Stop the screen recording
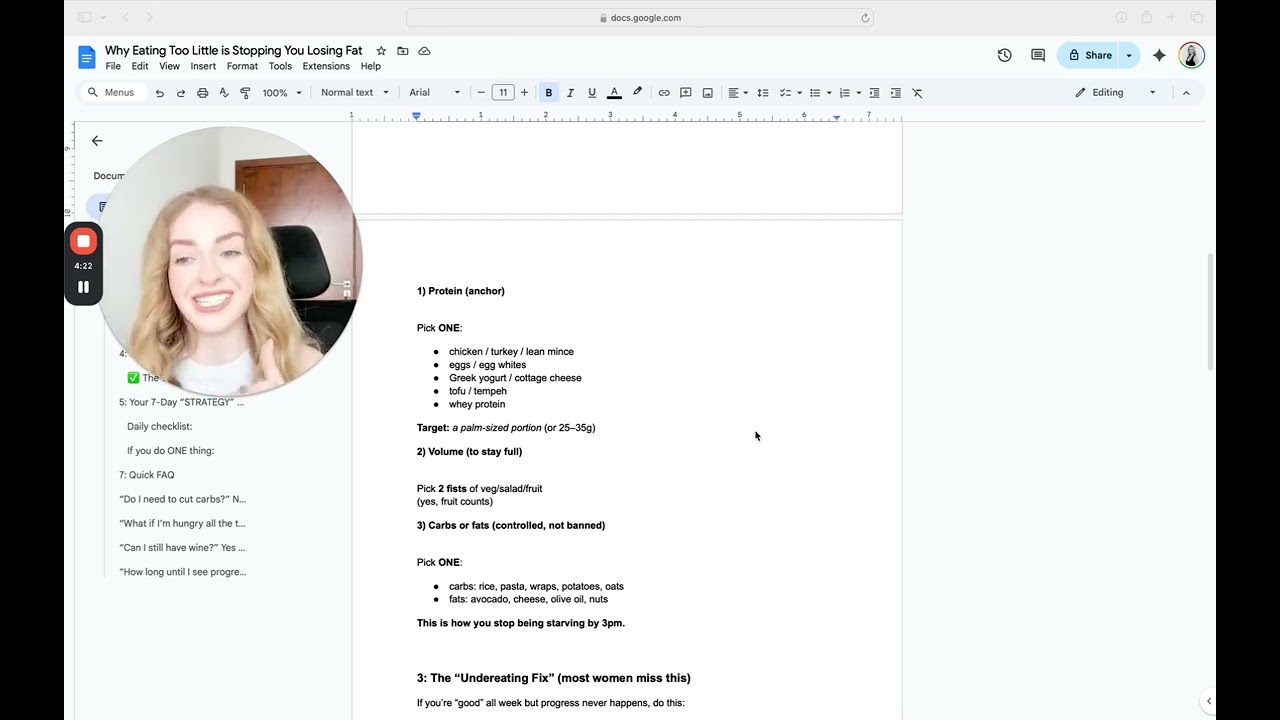The width and height of the screenshot is (1280, 720). pos(84,241)
